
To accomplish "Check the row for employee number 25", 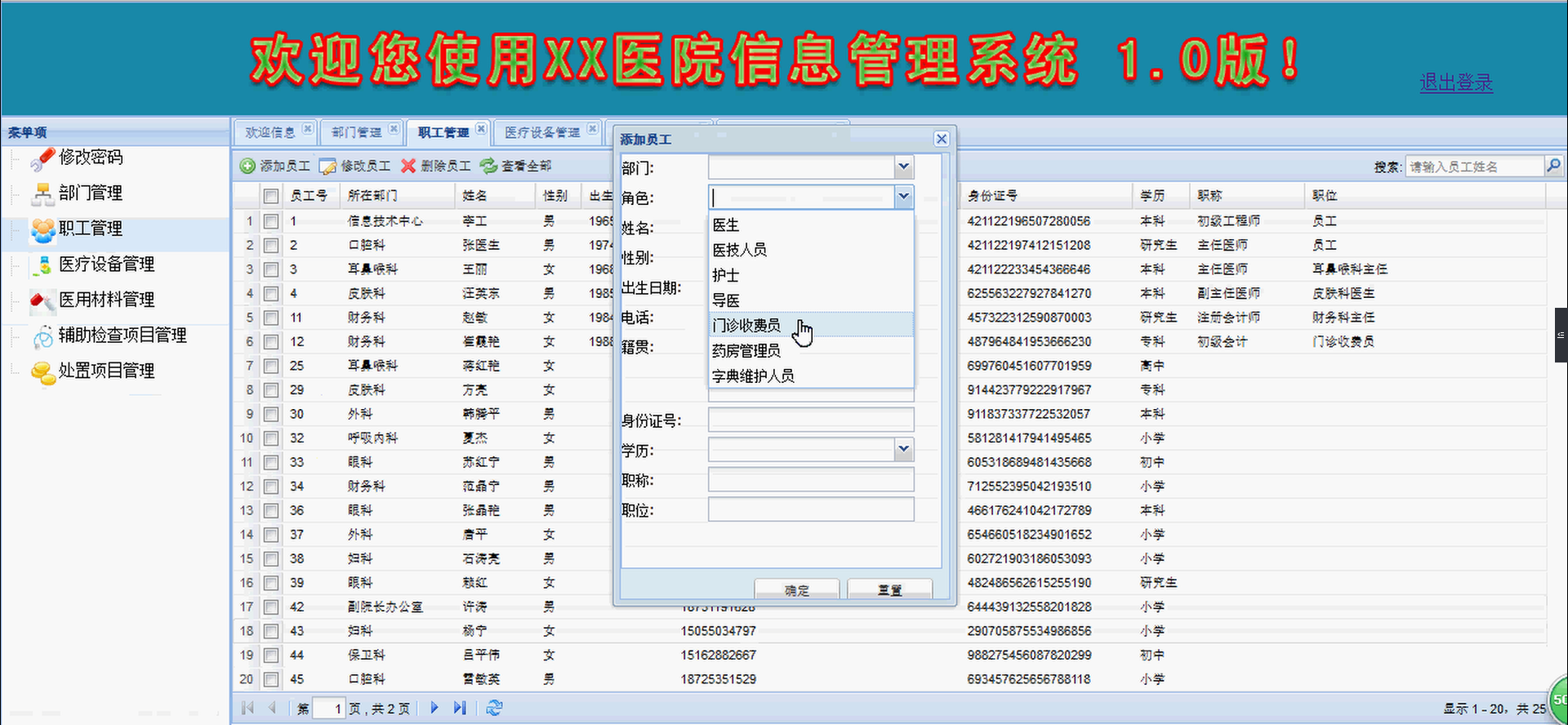I will click(x=271, y=366).
